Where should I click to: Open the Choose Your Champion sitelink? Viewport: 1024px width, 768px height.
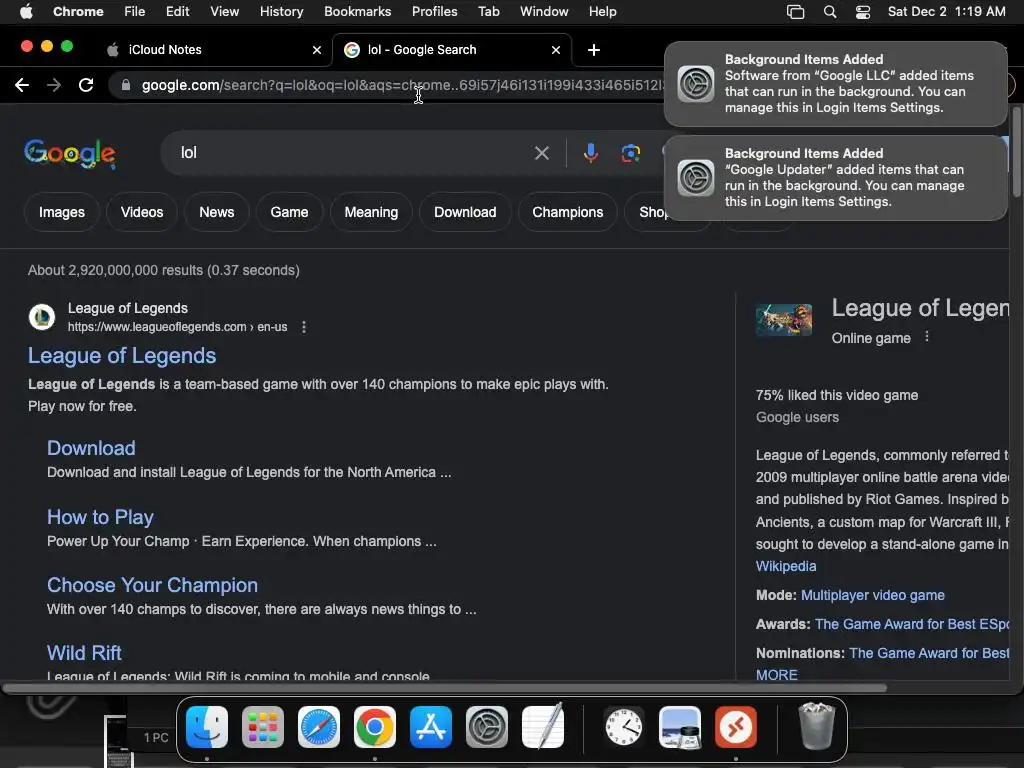tap(152, 585)
